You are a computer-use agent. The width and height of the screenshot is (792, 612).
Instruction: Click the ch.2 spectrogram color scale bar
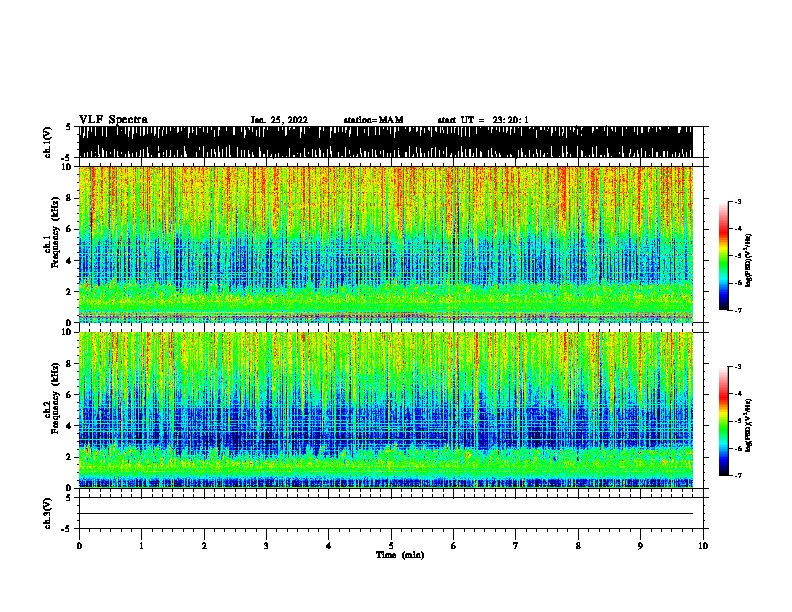pyautogui.click(x=724, y=421)
